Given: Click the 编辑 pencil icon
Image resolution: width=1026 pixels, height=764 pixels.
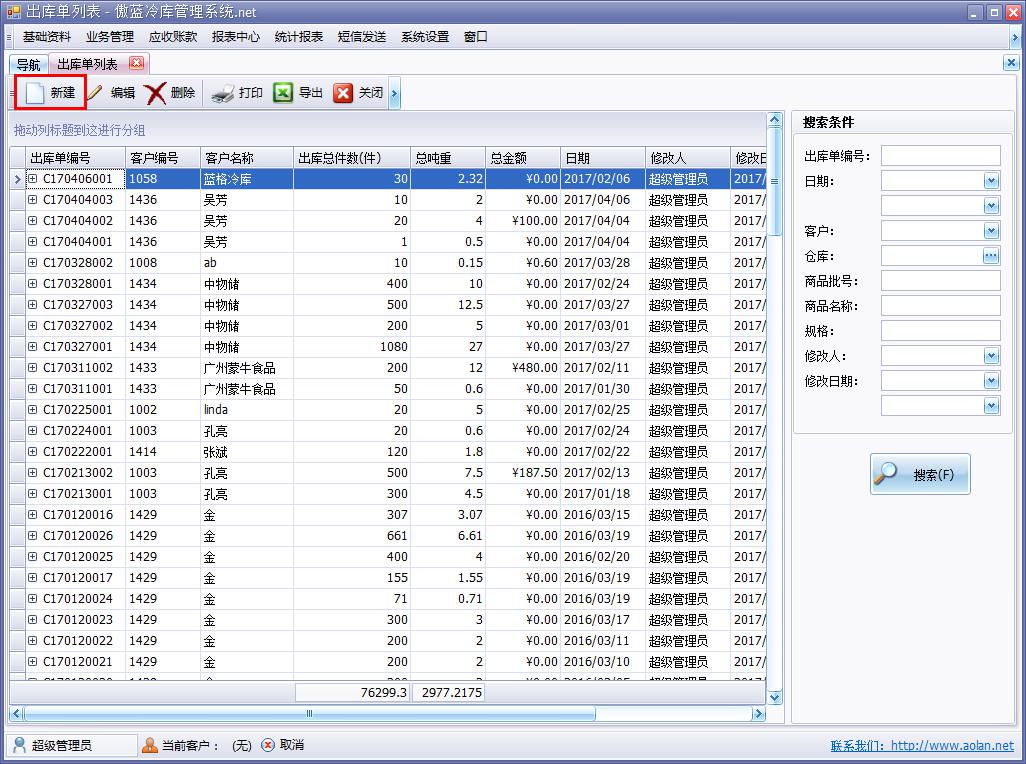Looking at the screenshot, I should coord(96,93).
